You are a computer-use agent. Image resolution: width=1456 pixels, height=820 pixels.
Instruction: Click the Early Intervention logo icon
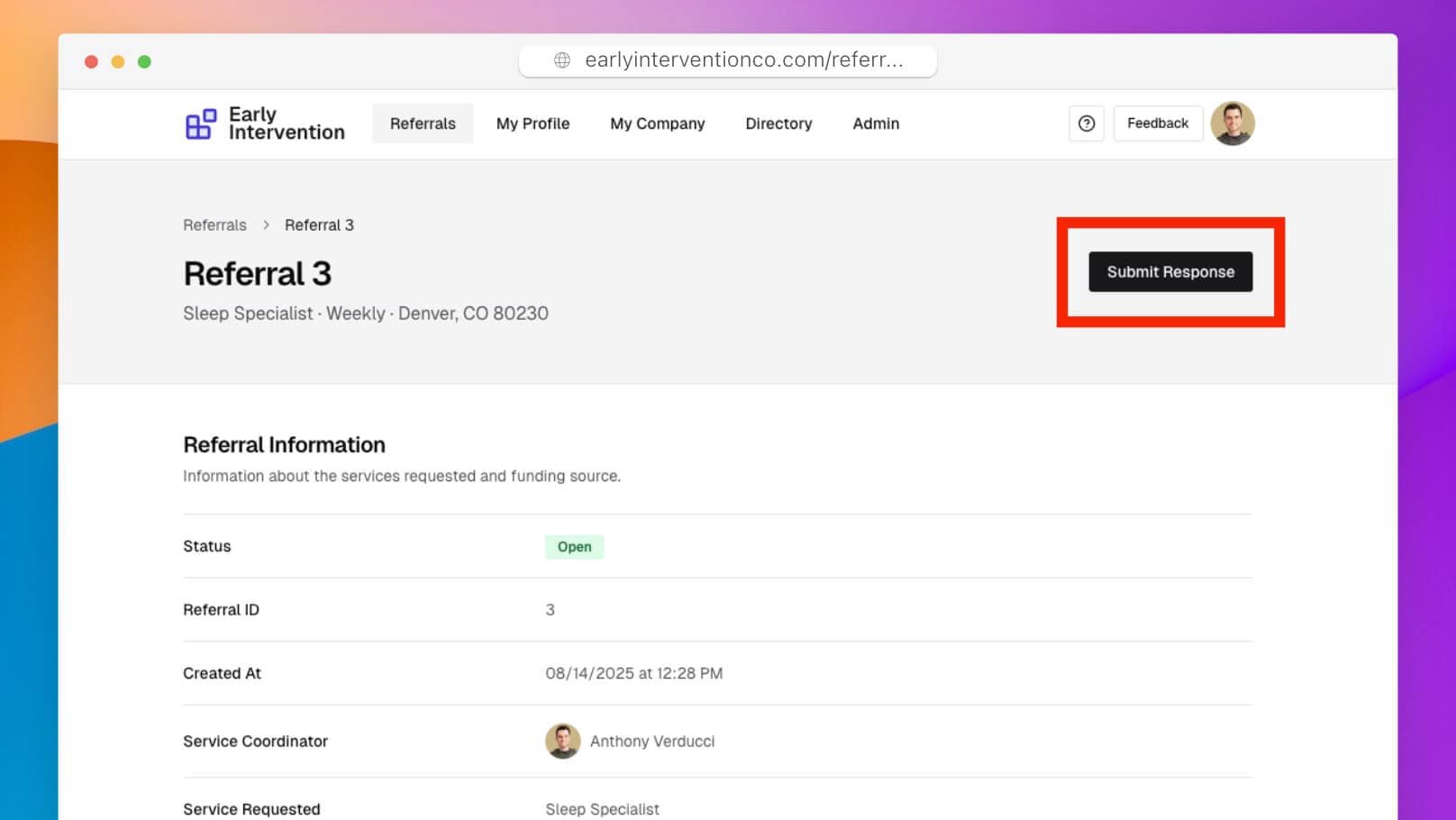[x=200, y=124]
